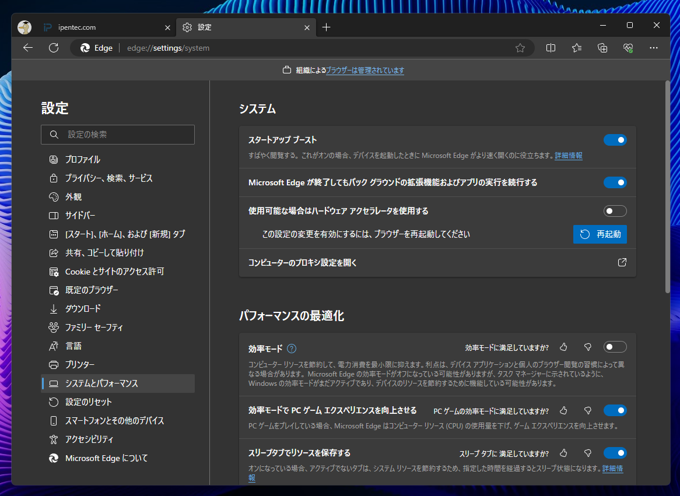The width and height of the screenshot is (680, 496).
Task: Open プロファイル settings section
Action: click(118, 160)
